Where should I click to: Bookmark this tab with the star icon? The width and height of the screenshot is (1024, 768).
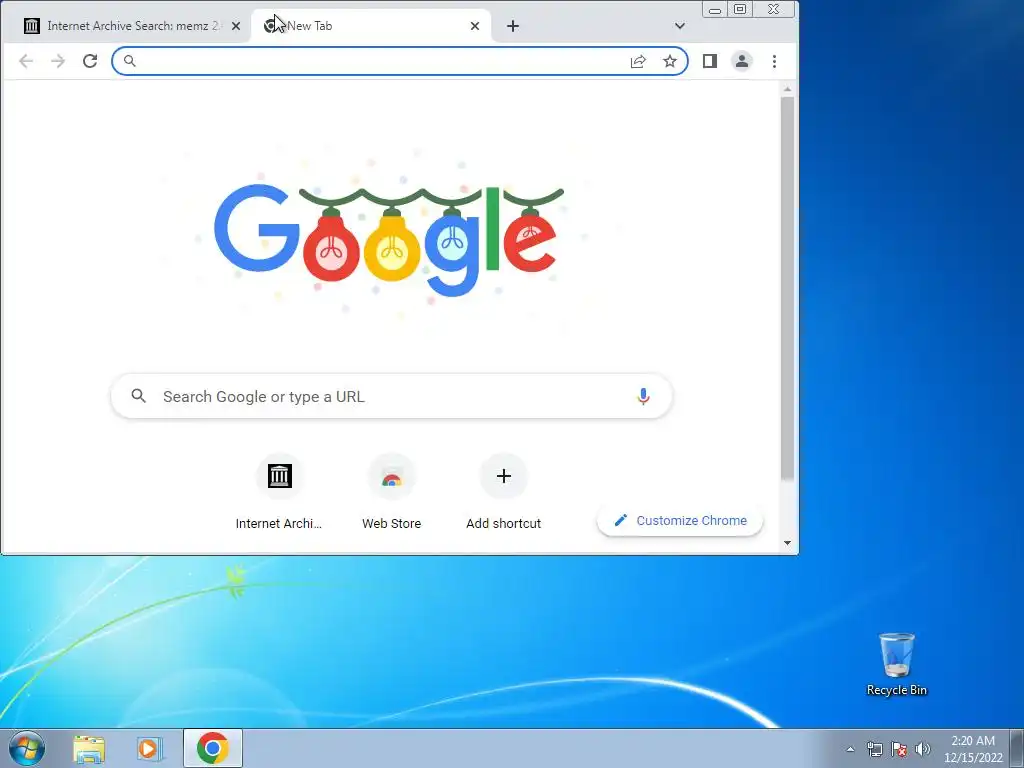pyautogui.click(x=670, y=61)
